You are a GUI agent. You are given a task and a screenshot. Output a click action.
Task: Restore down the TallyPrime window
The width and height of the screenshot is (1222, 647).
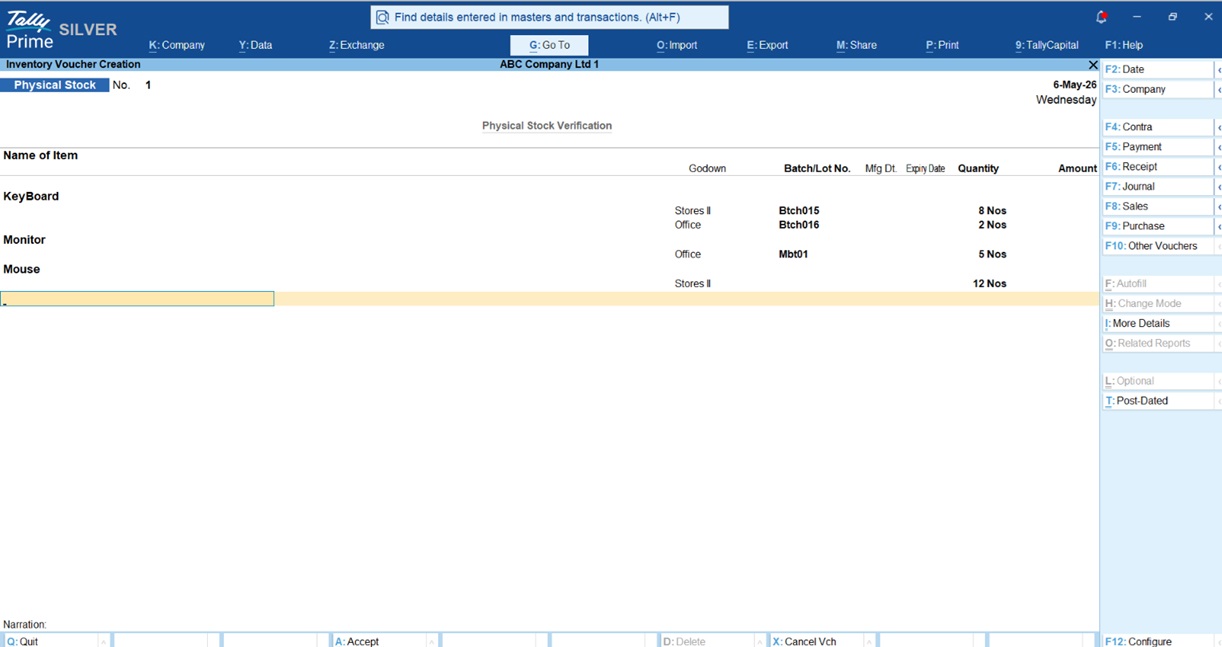tap(1172, 17)
